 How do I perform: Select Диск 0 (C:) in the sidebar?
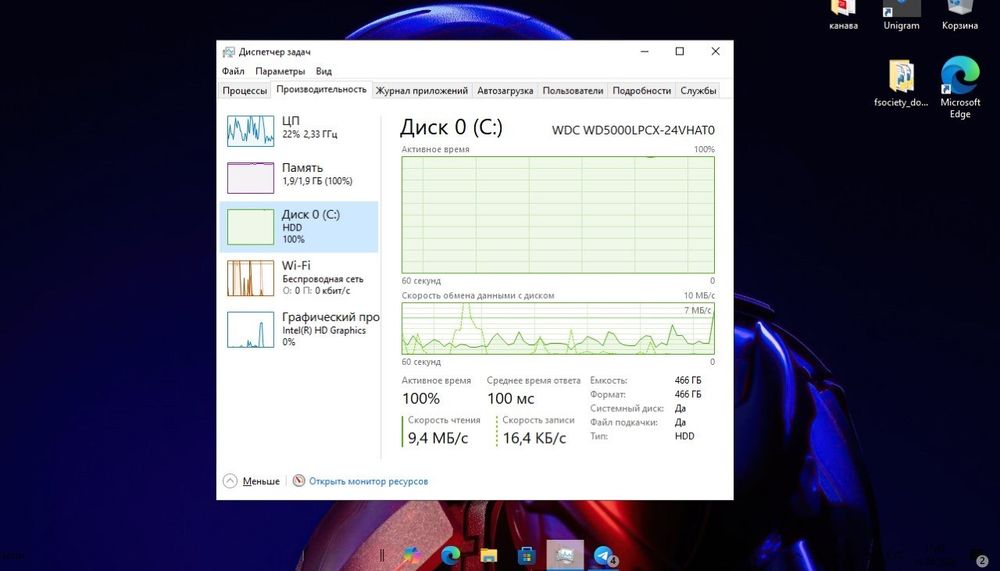click(299, 226)
